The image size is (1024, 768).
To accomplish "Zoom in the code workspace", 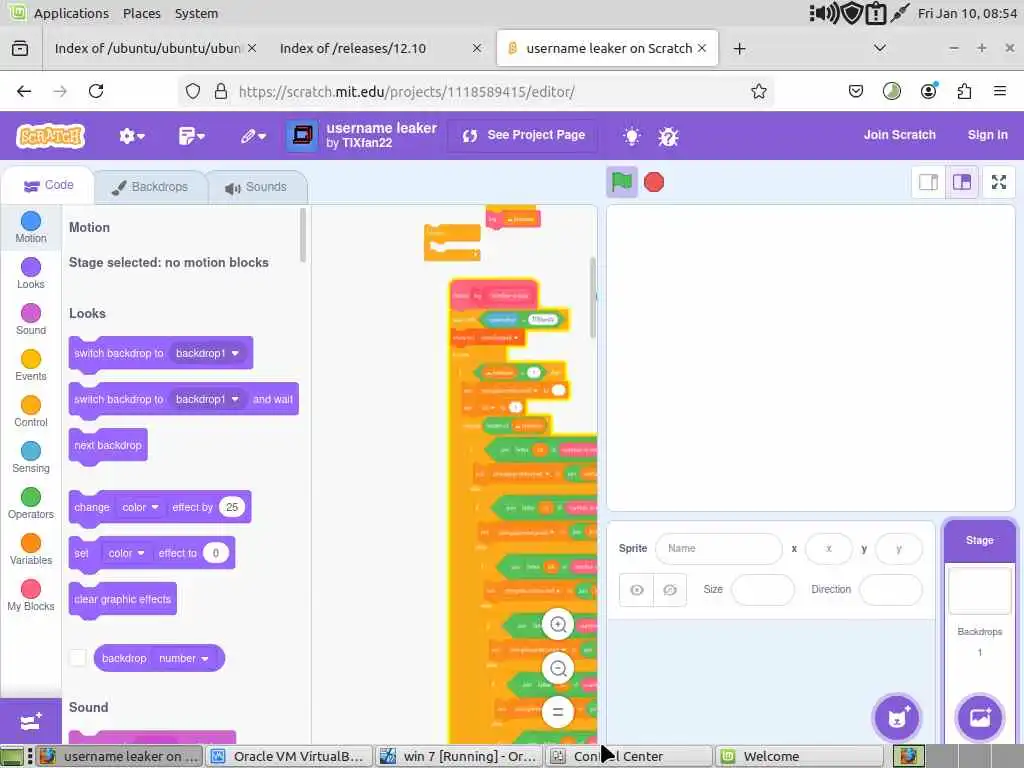I will pyautogui.click(x=558, y=624).
